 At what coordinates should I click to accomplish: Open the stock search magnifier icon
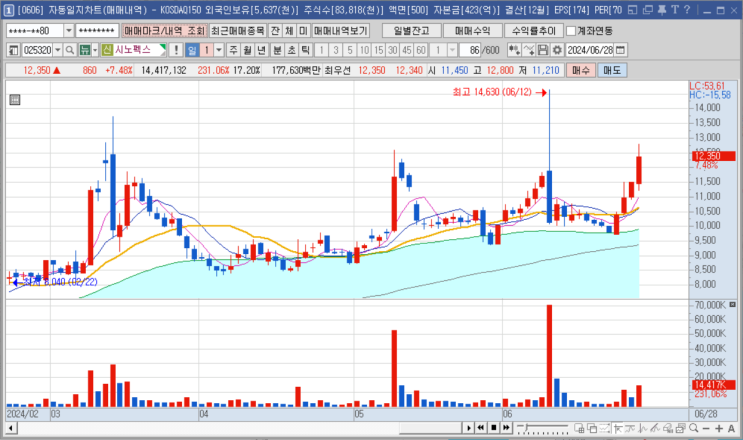70,50
